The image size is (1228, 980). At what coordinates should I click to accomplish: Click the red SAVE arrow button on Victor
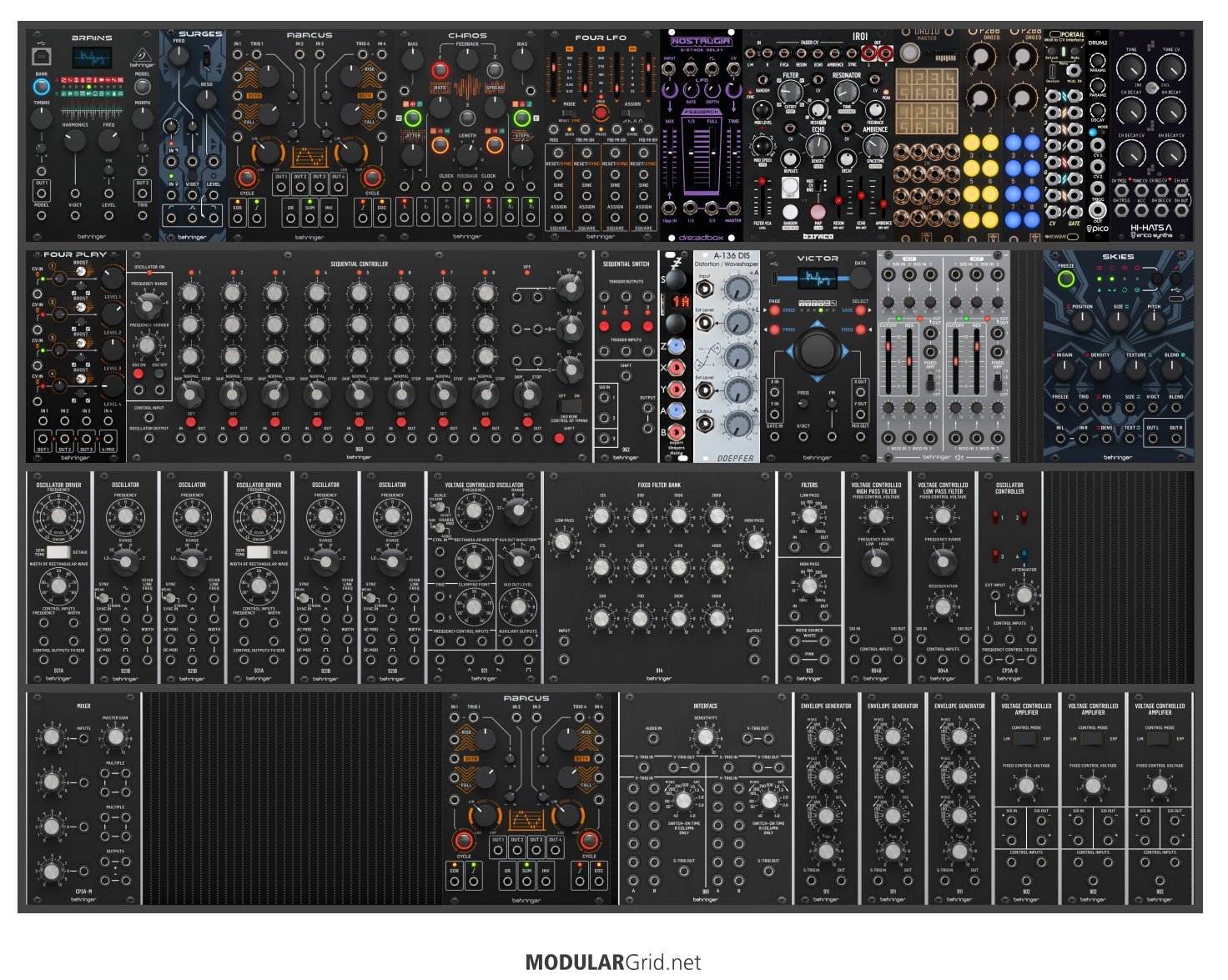(x=863, y=310)
